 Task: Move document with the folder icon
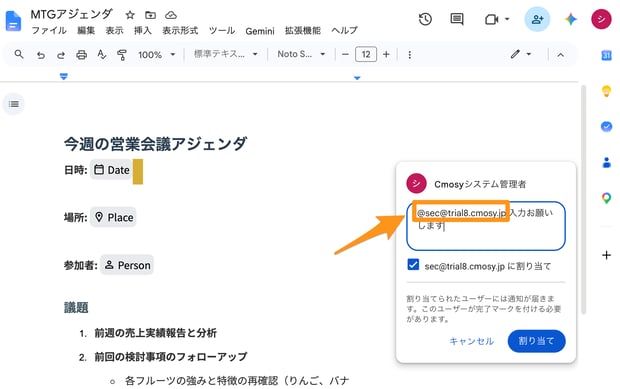(150, 15)
